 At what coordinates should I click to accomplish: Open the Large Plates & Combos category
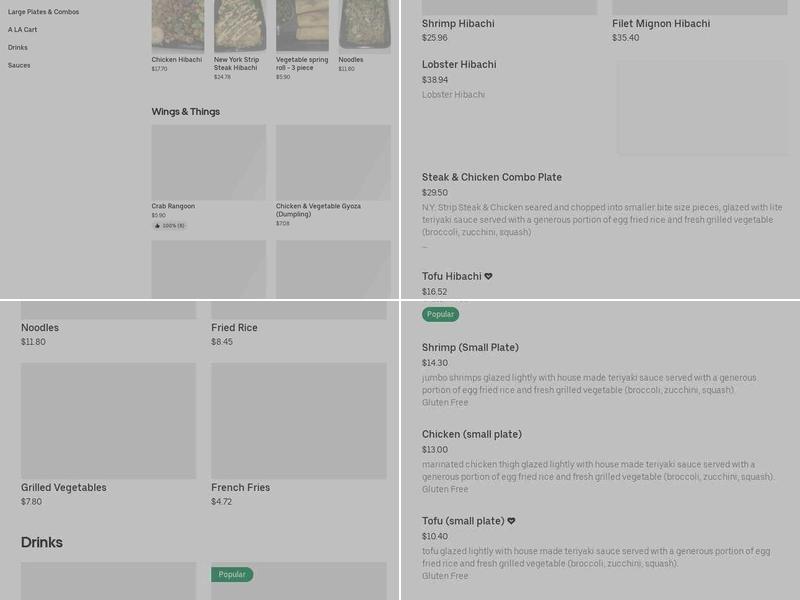pos(43,12)
